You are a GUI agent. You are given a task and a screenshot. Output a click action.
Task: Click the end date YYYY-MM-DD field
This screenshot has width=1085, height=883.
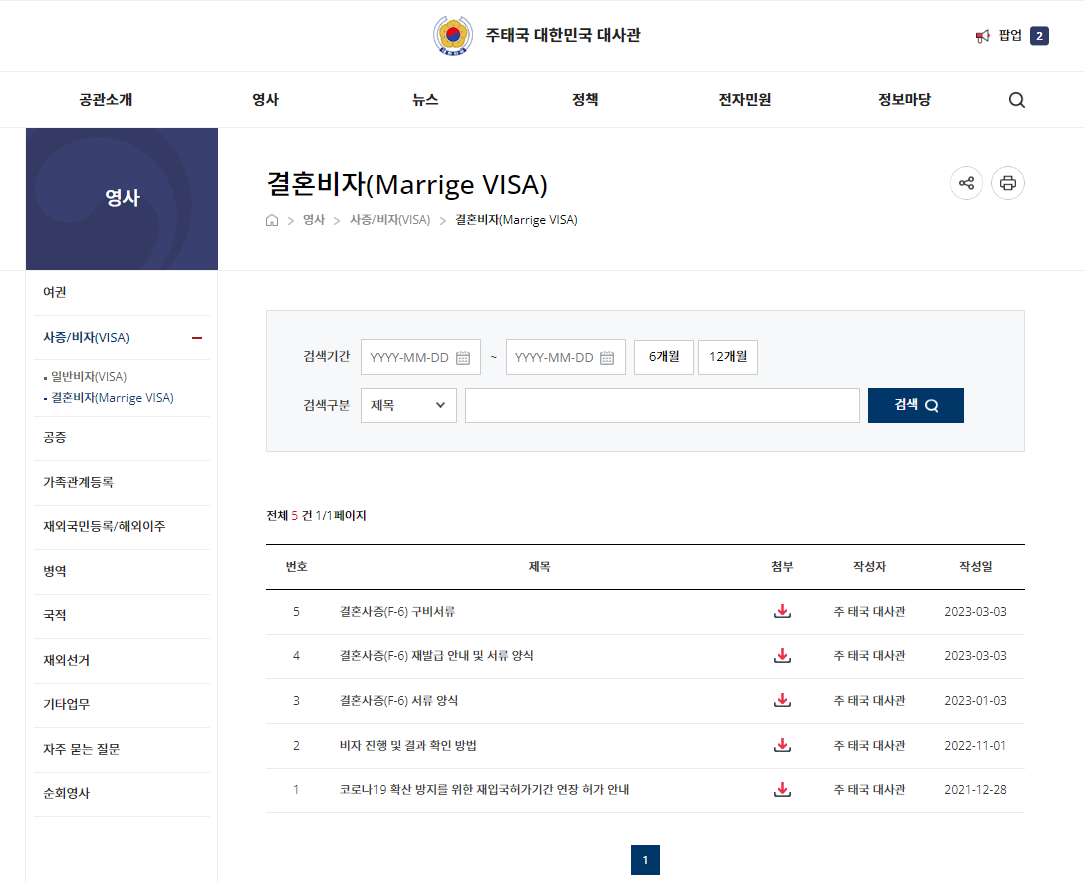pos(565,357)
